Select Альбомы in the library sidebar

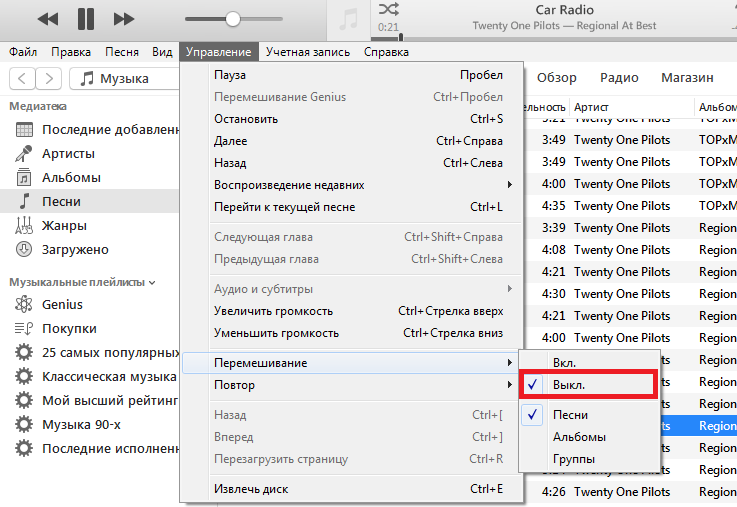click(x=90, y=178)
